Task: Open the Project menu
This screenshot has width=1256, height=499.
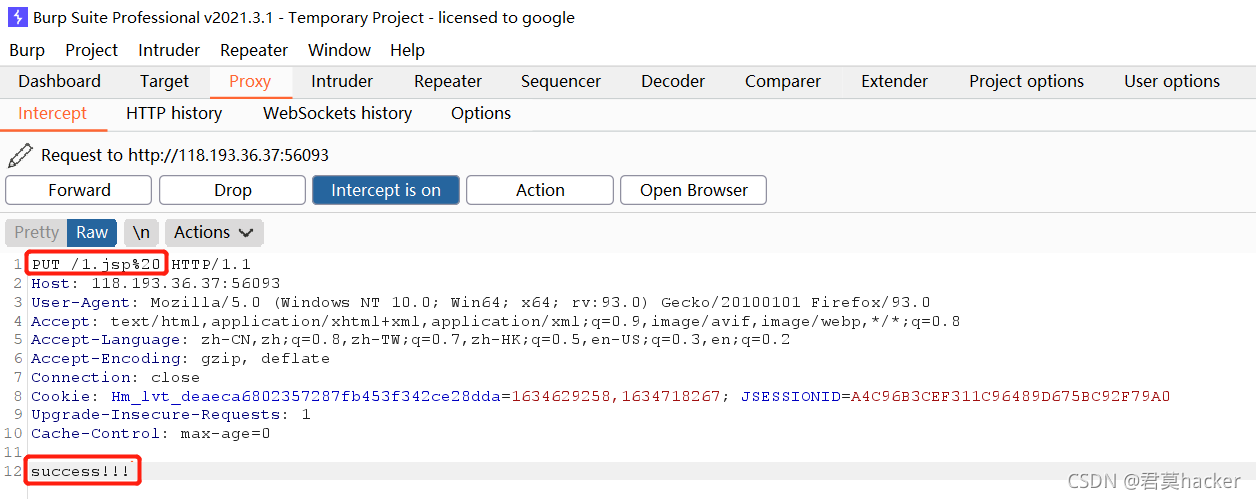Action: point(92,50)
